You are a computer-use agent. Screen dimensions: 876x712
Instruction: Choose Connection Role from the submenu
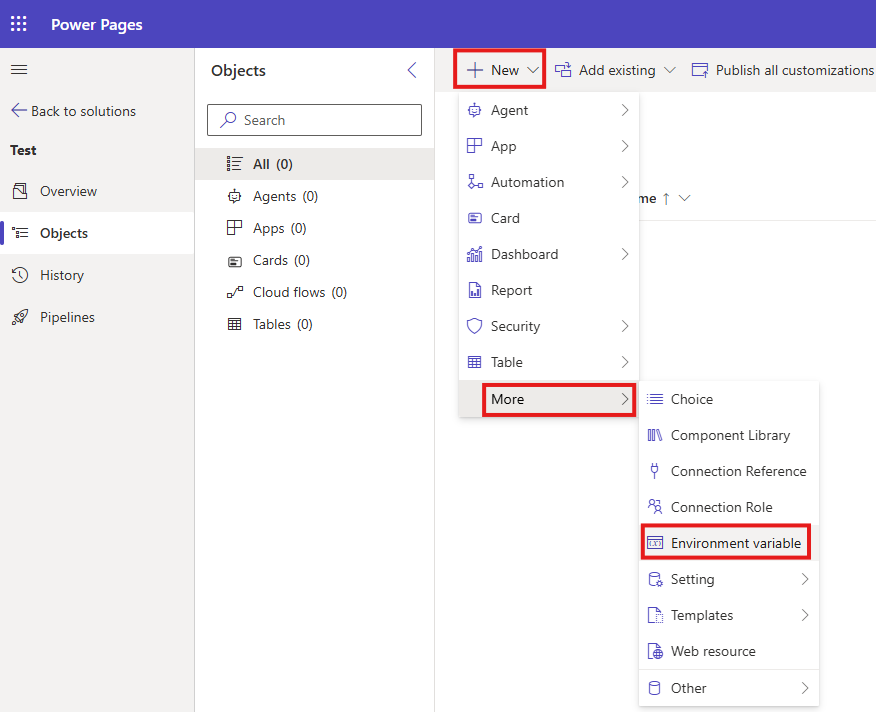pos(729,506)
